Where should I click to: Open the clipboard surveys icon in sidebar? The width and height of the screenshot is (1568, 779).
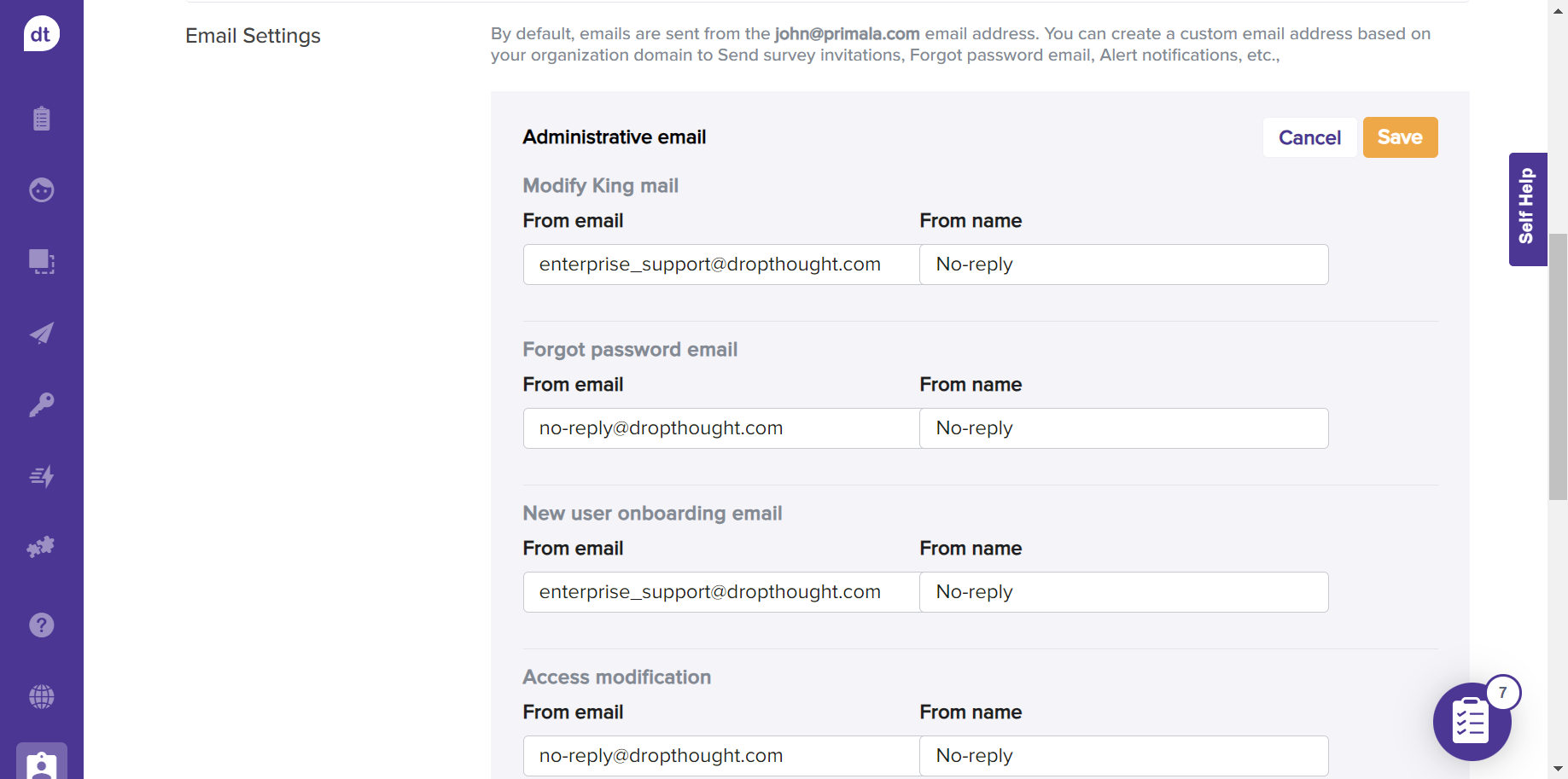click(x=41, y=118)
